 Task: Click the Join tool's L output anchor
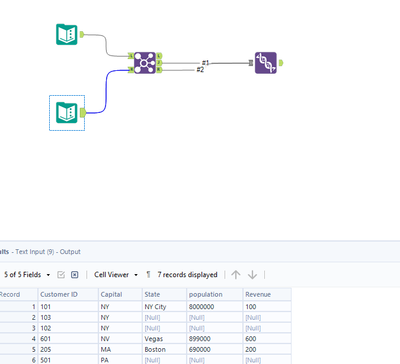point(159,55)
